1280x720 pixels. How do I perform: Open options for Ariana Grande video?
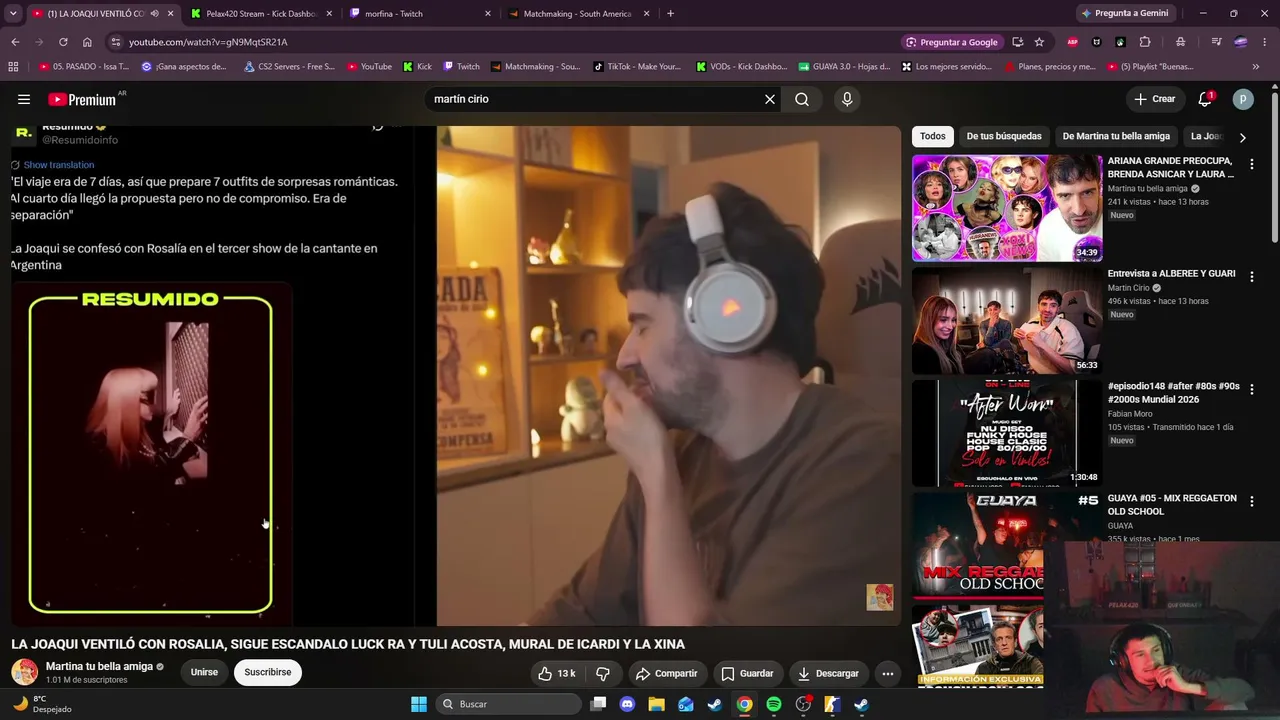tap(1252, 164)
